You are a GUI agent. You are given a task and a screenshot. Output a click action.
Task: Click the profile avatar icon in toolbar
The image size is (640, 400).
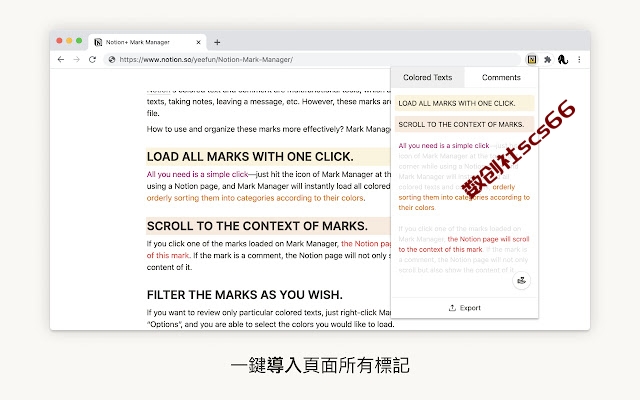click(563, 60)
